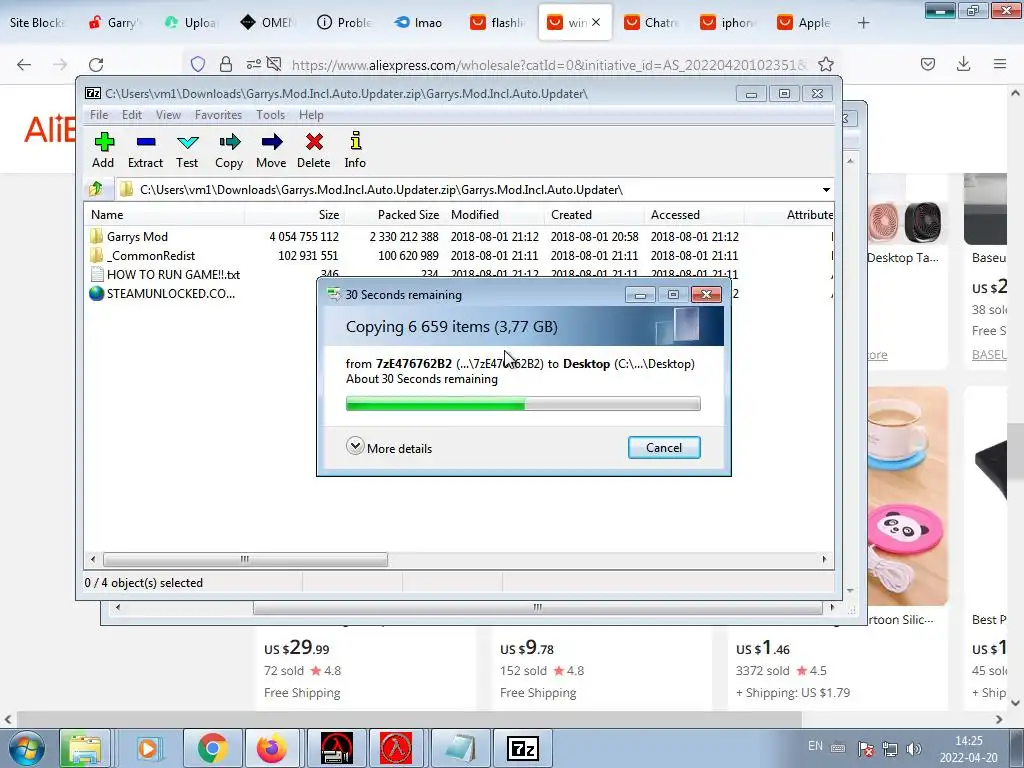Open the Windows Start menu
Screen dimensions: 1024x768
pyautogui.click(x=26, y=748)
